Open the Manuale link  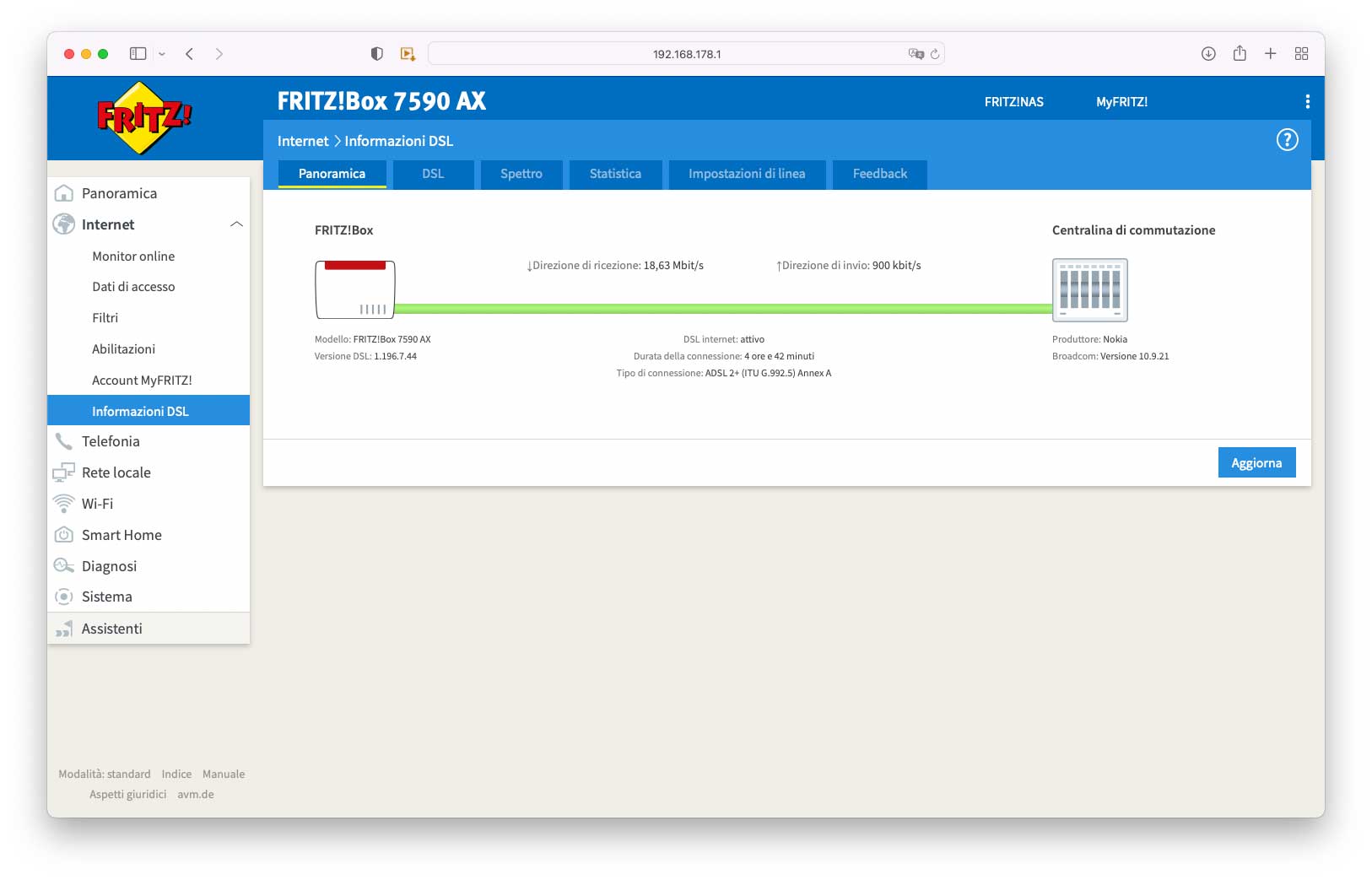(x=224, y=774)
